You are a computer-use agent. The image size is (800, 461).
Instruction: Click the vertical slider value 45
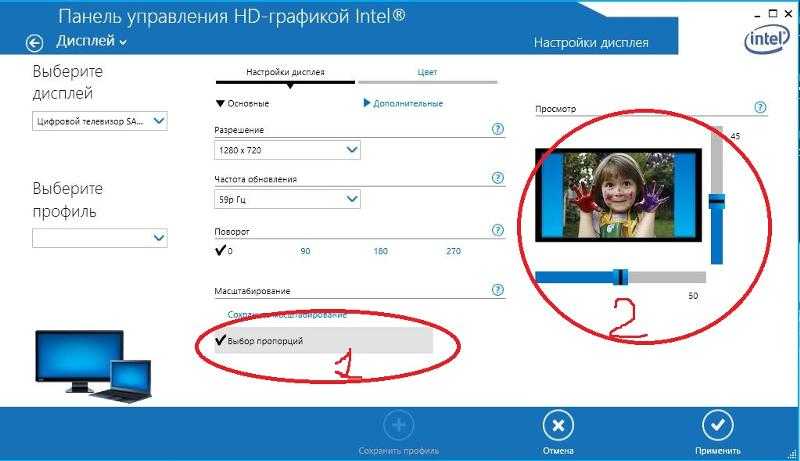pos(735,136)
